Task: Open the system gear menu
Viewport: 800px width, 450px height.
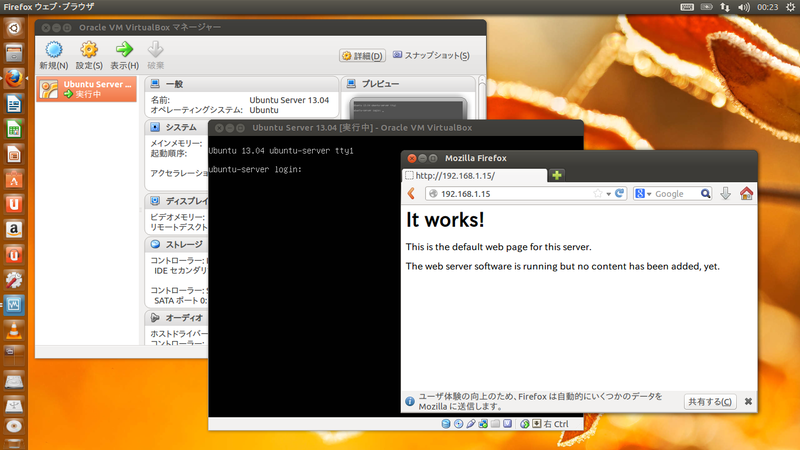Action: [790, 7]
